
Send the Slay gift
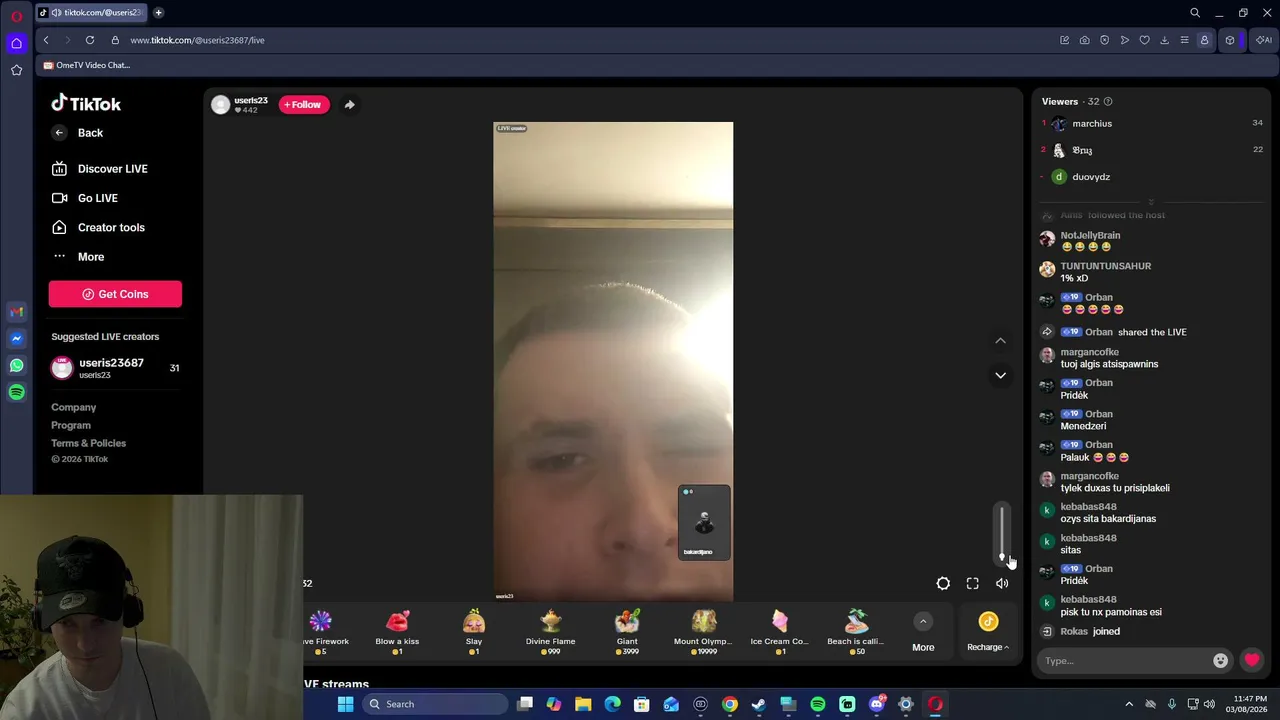point(474,633)
